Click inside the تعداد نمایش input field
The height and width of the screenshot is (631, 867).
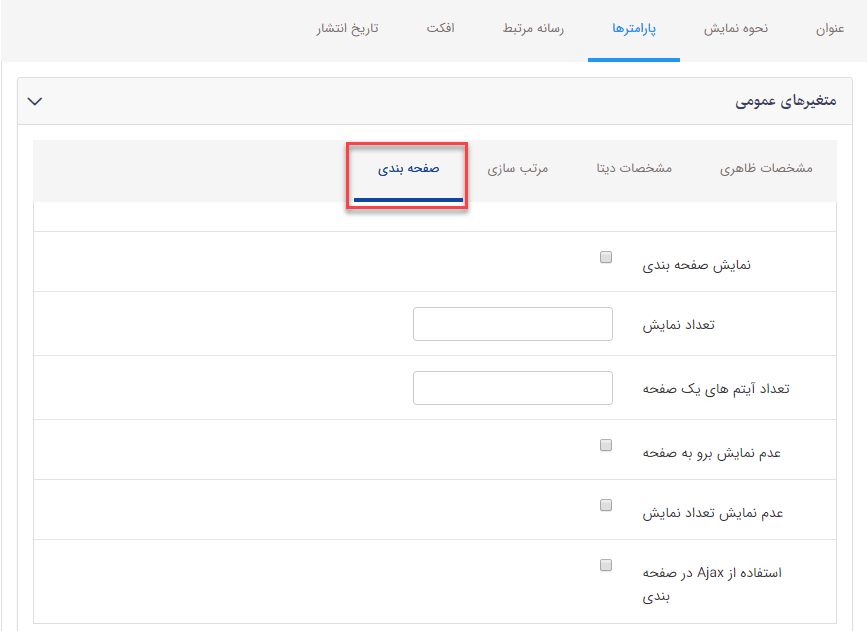pyautogui.click(x=512, y=323)
